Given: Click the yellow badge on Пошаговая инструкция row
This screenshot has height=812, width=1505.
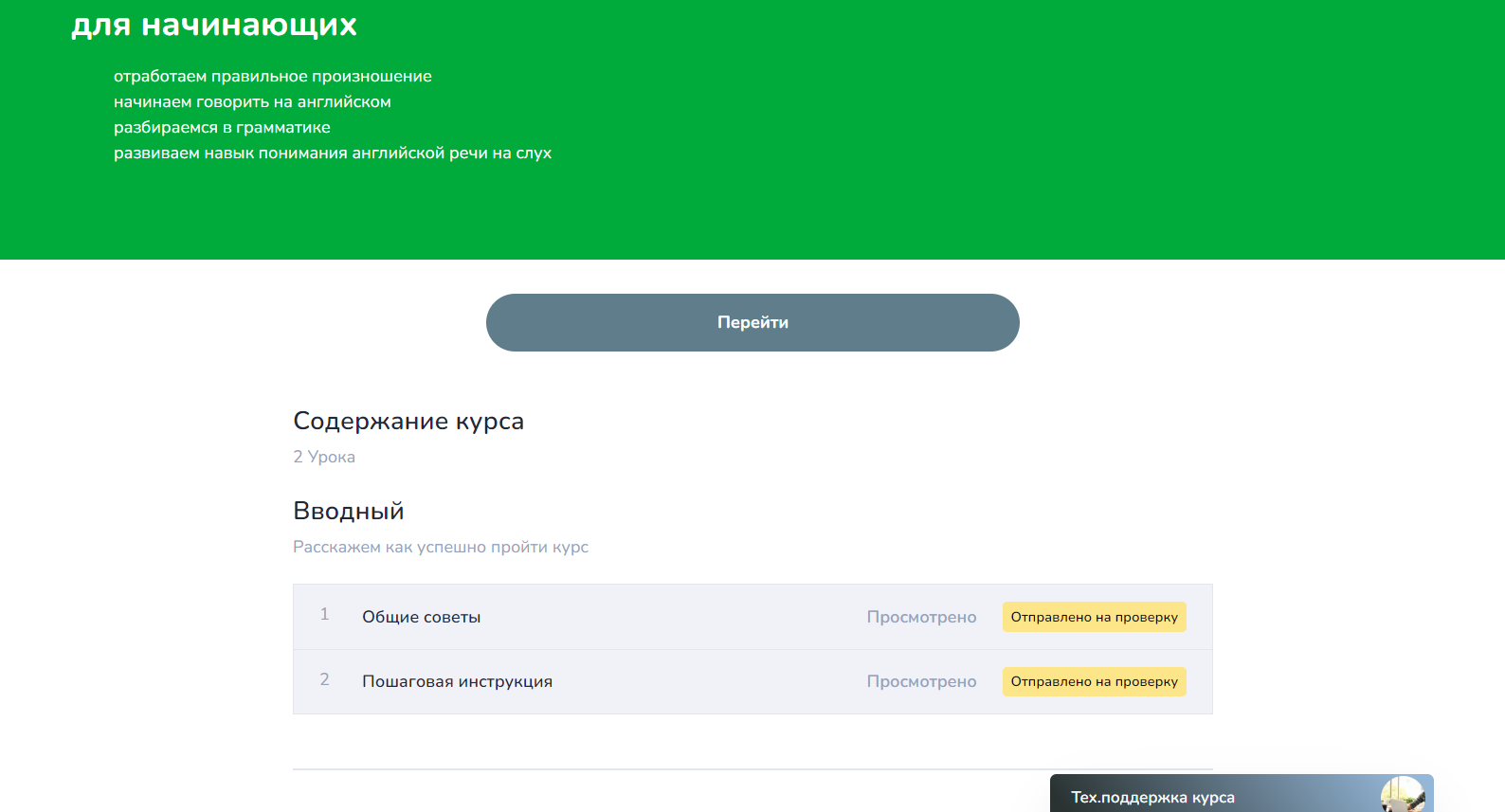Looking at the screenshot, I should point(1094,681).
